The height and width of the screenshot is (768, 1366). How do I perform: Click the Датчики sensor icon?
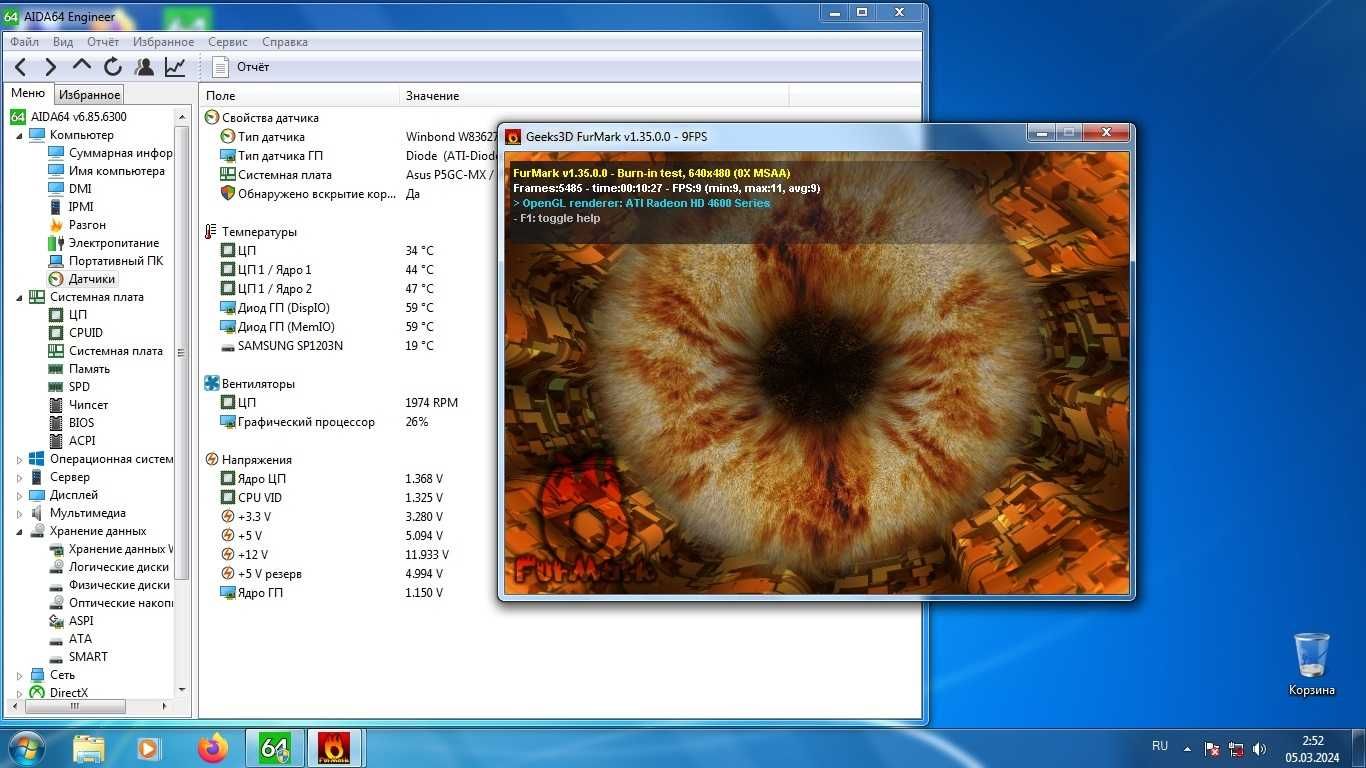[56, 279]
